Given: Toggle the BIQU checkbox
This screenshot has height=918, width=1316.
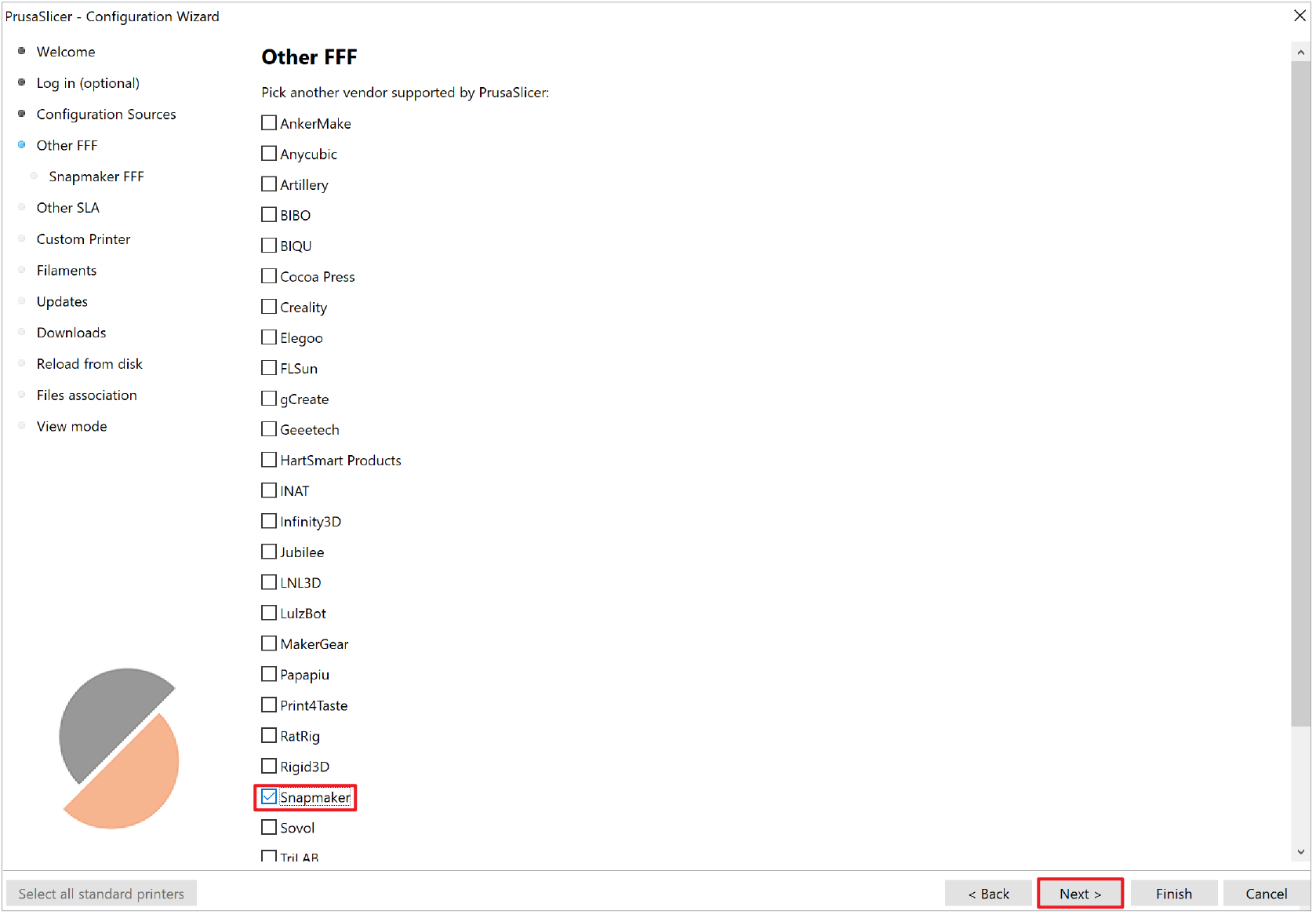Looking at the screenshot, I should 269,246.
